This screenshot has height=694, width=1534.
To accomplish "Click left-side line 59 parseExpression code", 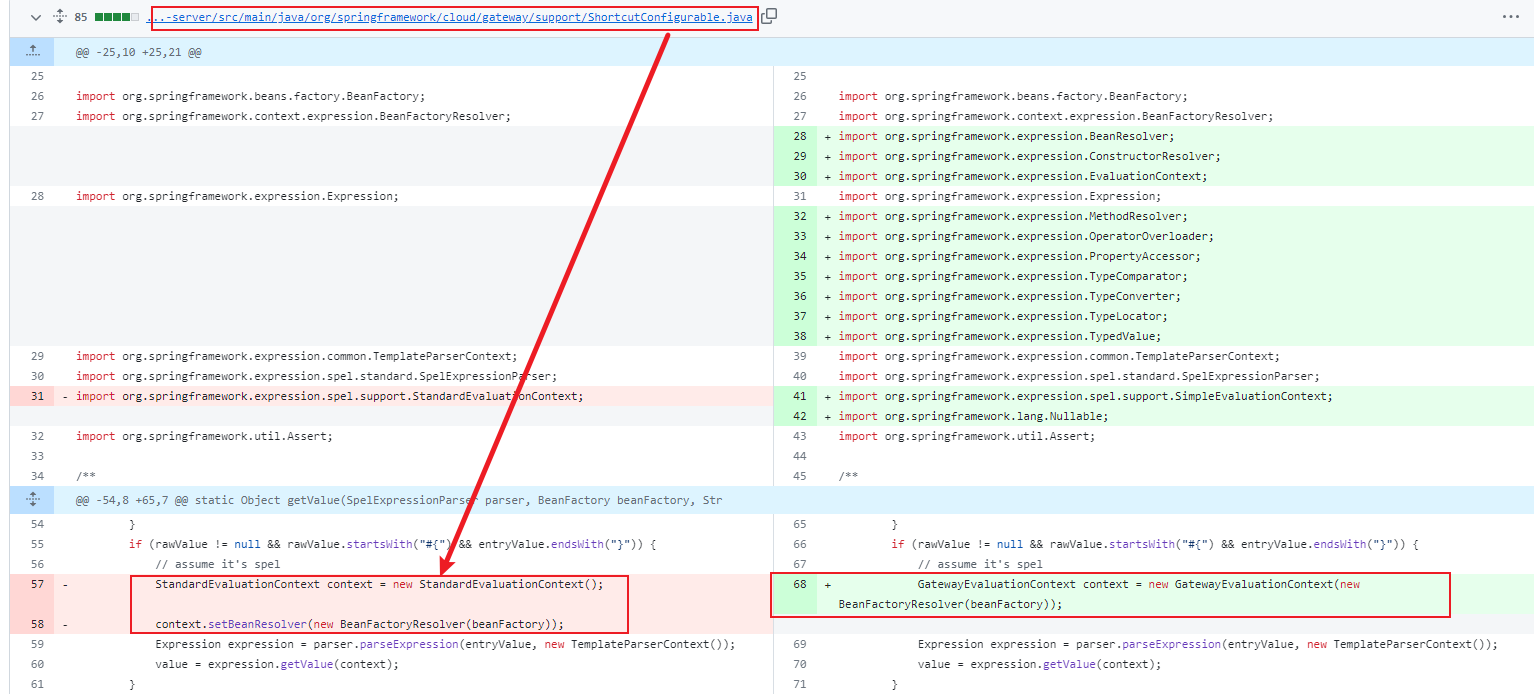I will click(x=445, y=644).
